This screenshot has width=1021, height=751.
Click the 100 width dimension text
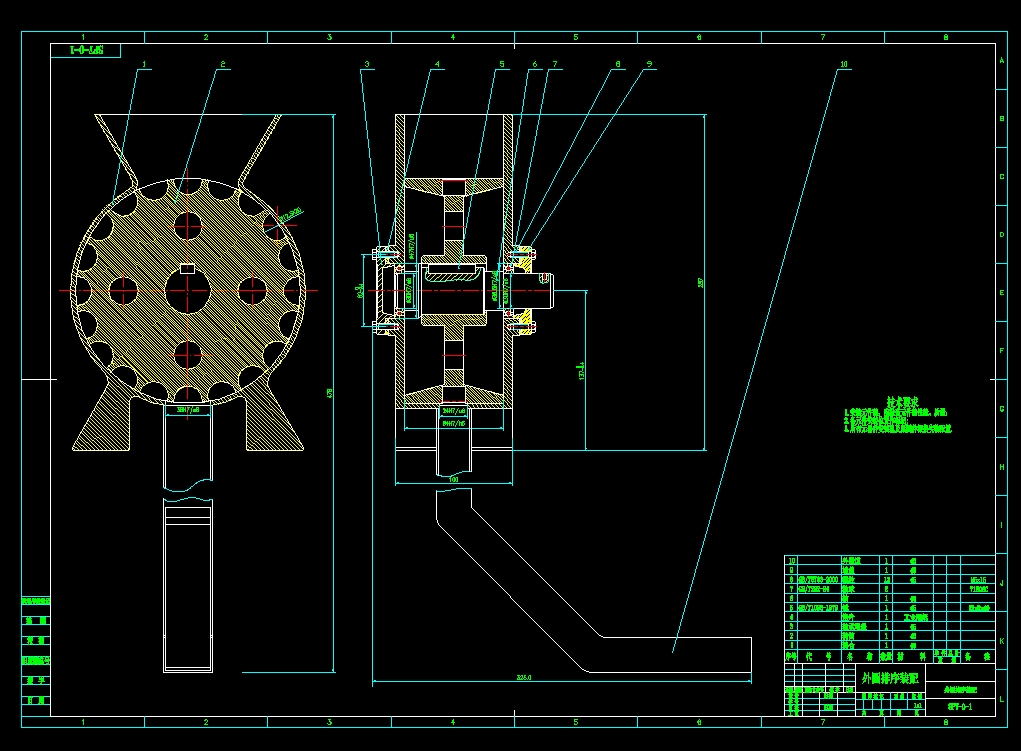tap(454, 479)
